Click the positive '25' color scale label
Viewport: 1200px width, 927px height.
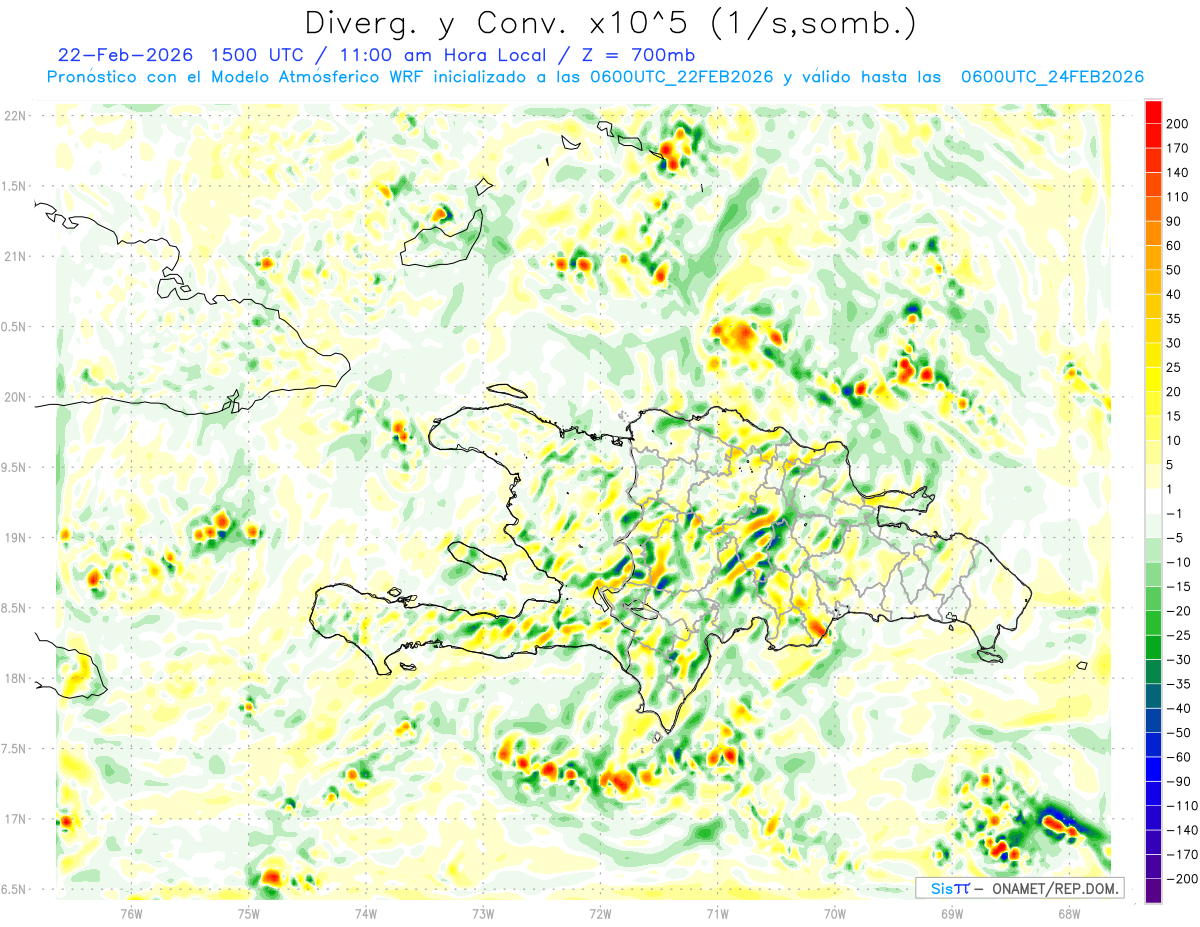tap(1174, 368)
